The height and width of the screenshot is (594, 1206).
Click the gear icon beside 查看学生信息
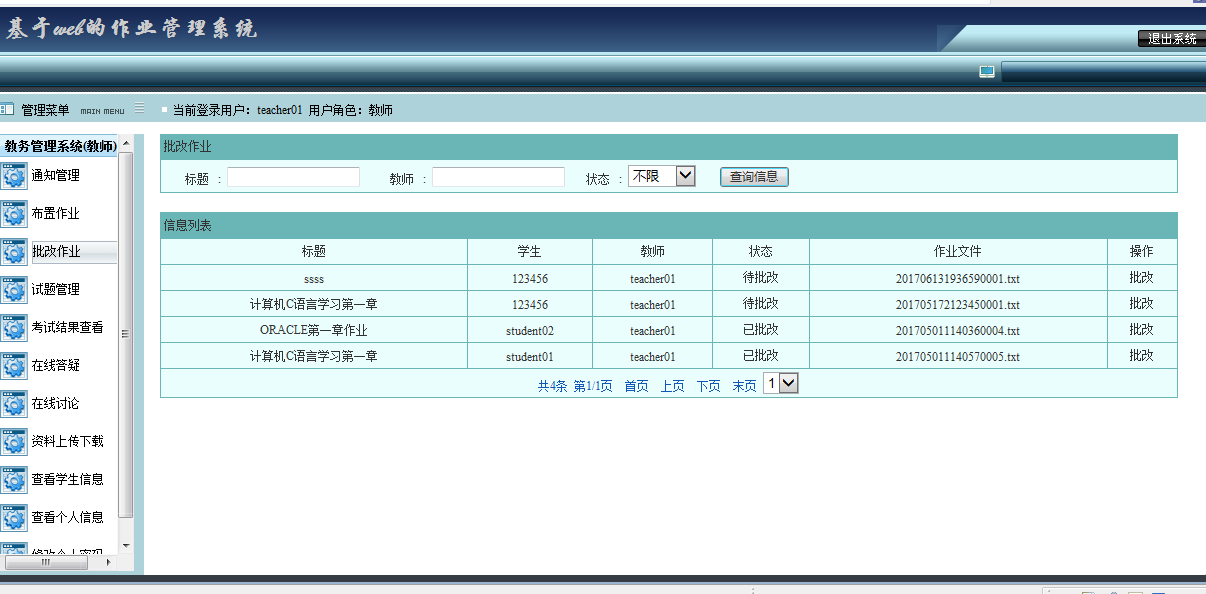click(14, 480)
